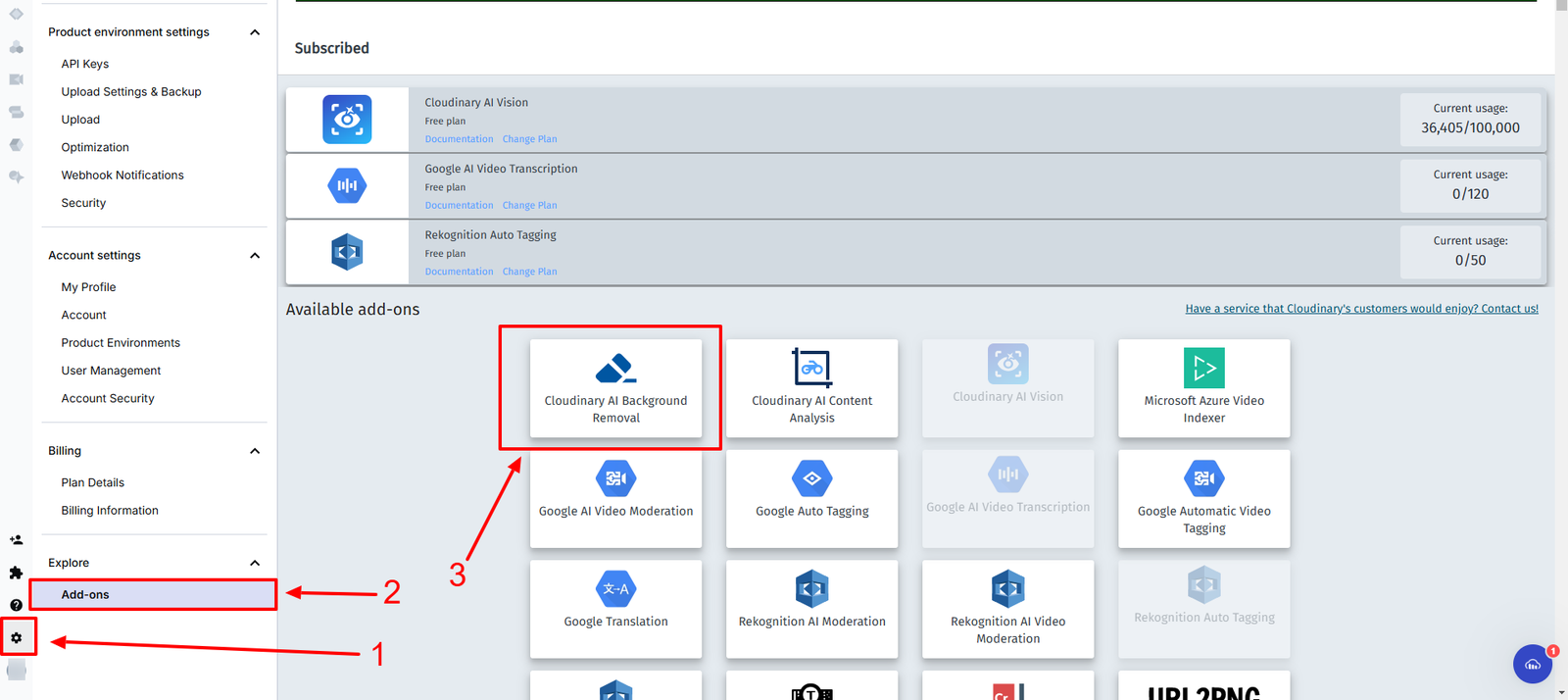This screenshot has height=700, width=1568.
Task: Open the Cloudinary AI Background Removal add-on
Action: (615, 388)
